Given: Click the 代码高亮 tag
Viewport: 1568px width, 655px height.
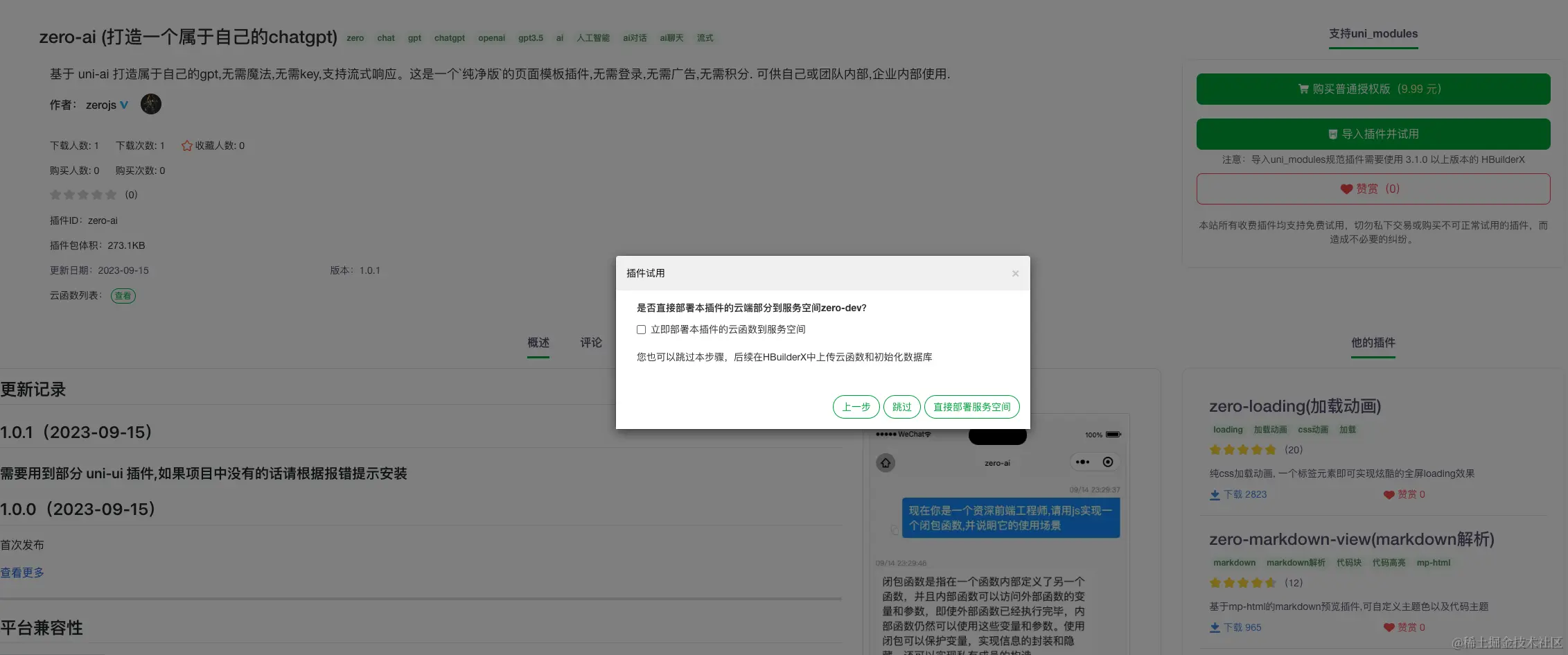Looking at the screenshot, I should [x=1389, y=563].
